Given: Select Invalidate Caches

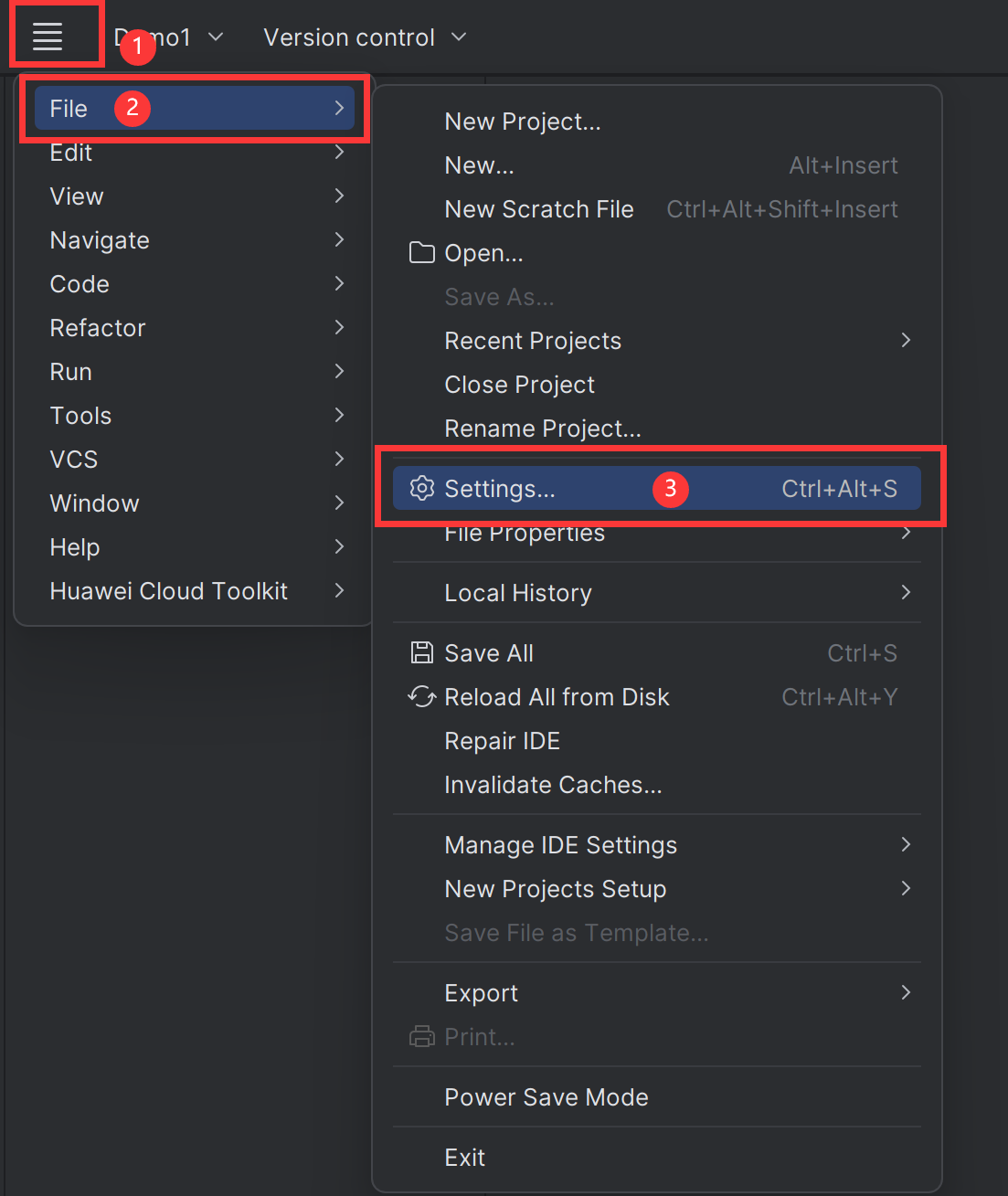Looking at the screenshot, I should tap(553, 784).
